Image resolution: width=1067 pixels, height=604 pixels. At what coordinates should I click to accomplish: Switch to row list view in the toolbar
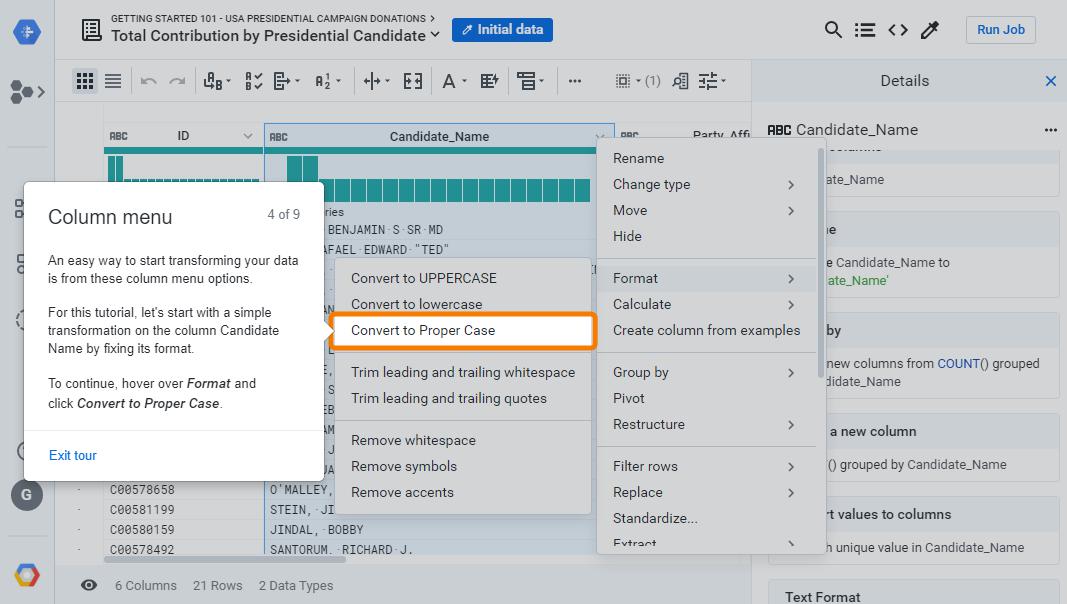(x=113, y=81)
